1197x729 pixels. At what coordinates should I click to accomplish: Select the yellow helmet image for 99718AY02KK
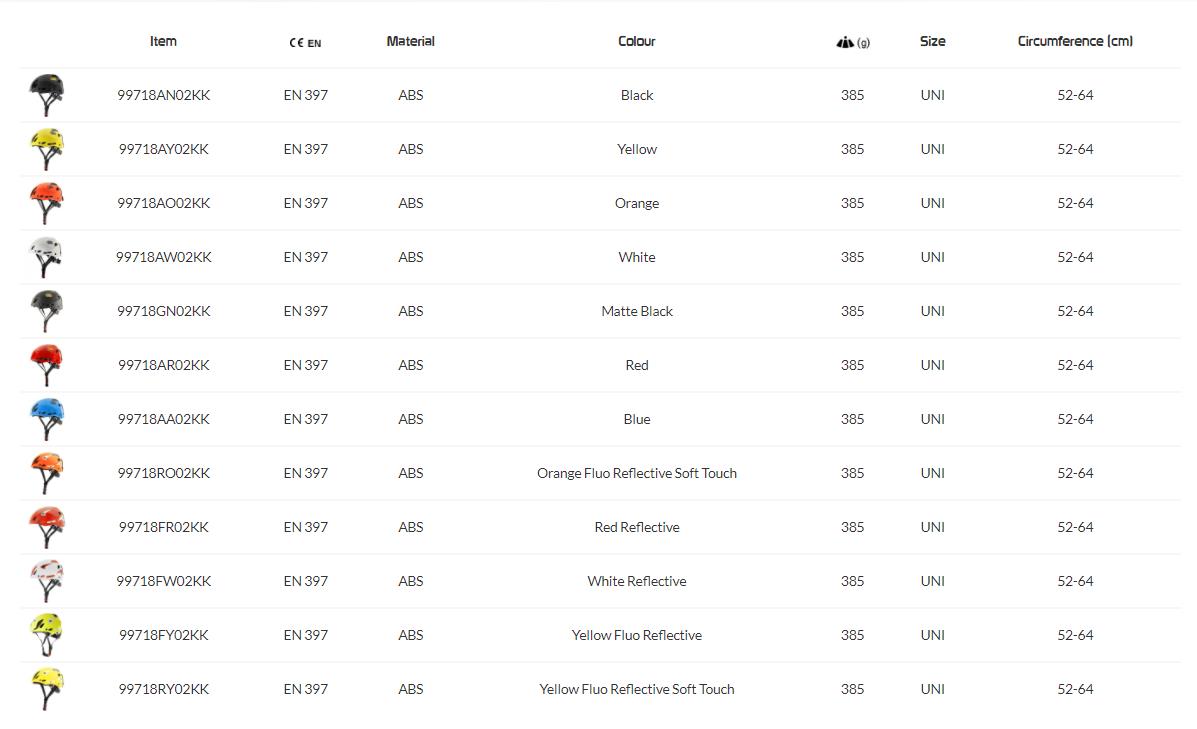pyautogui.click(x=46, y=149)
